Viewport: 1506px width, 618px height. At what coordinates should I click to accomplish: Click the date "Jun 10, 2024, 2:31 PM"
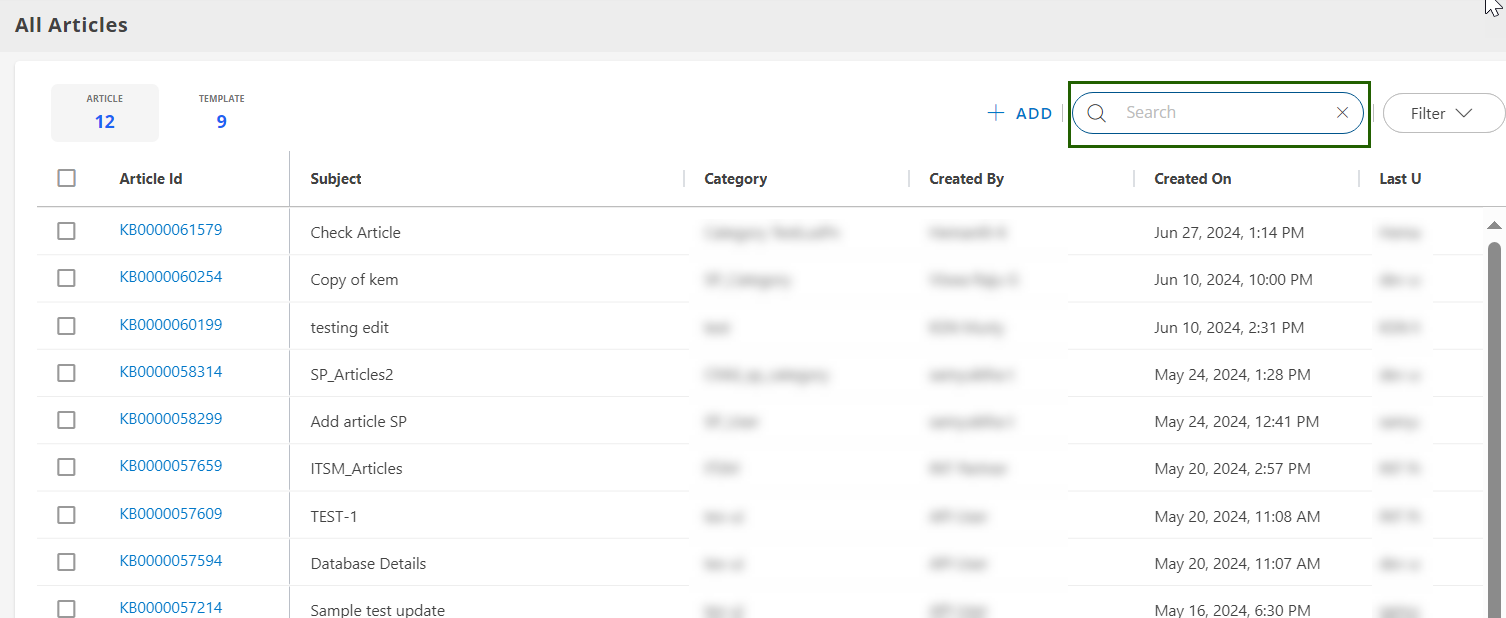(1229, 328)
